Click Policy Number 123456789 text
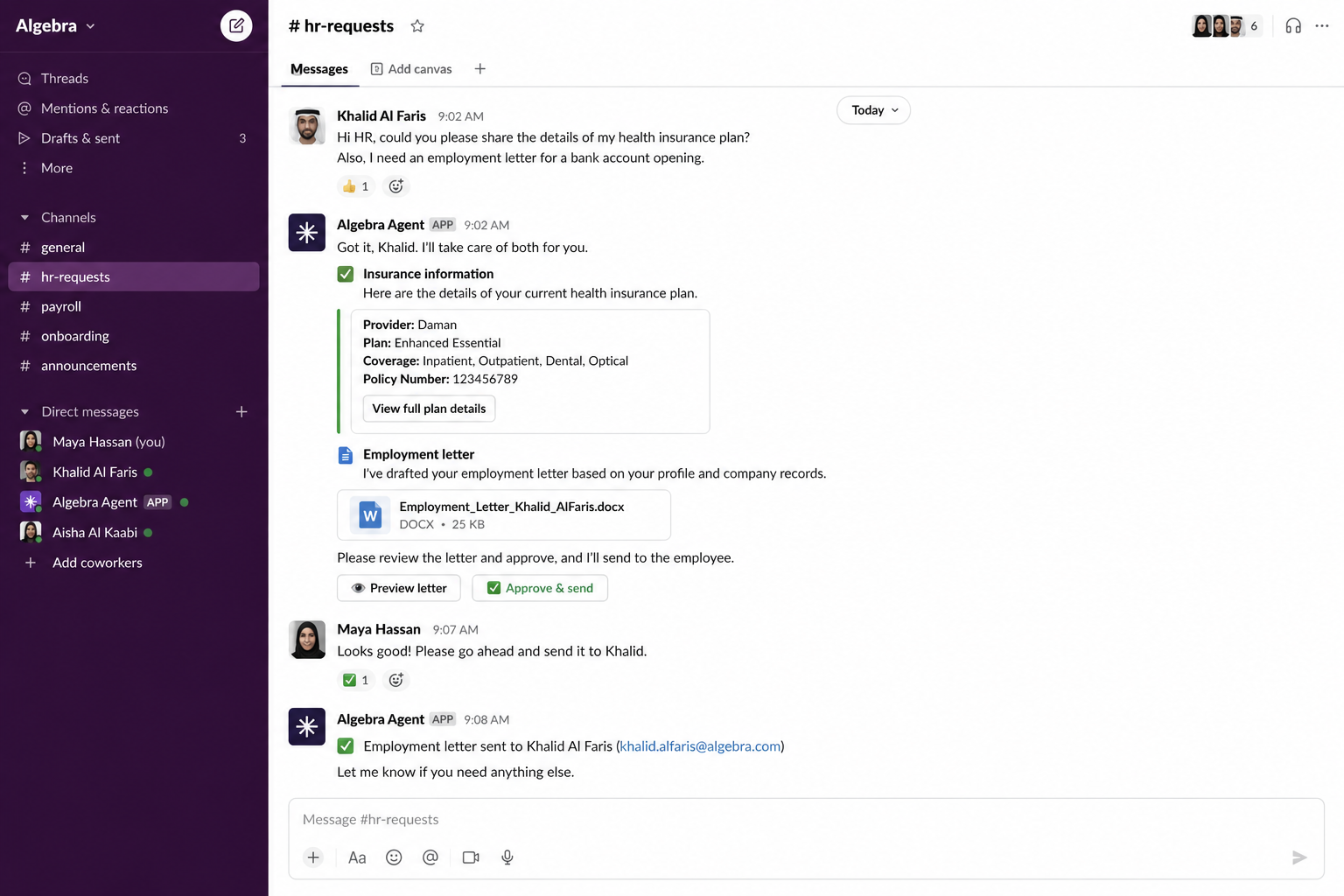 pyautogui.click(x=440, y=379)
